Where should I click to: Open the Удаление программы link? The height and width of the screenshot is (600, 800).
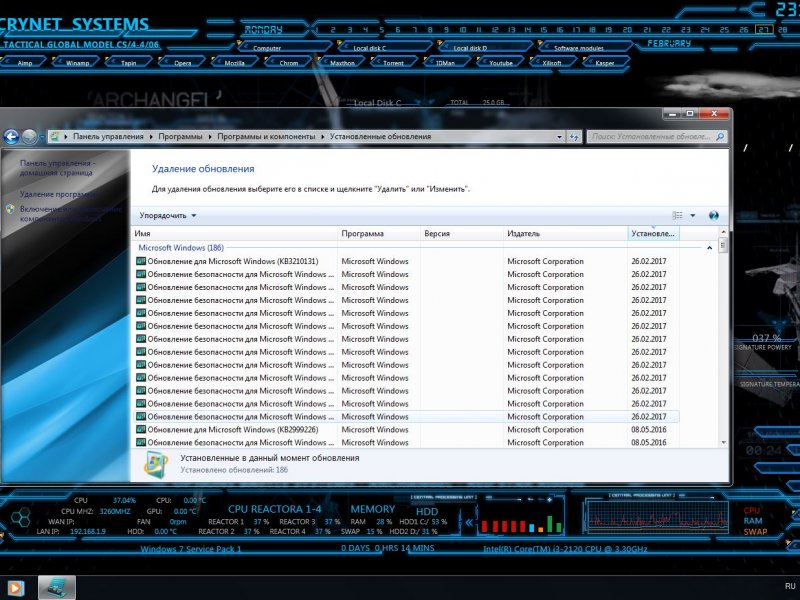coord(58,194)
